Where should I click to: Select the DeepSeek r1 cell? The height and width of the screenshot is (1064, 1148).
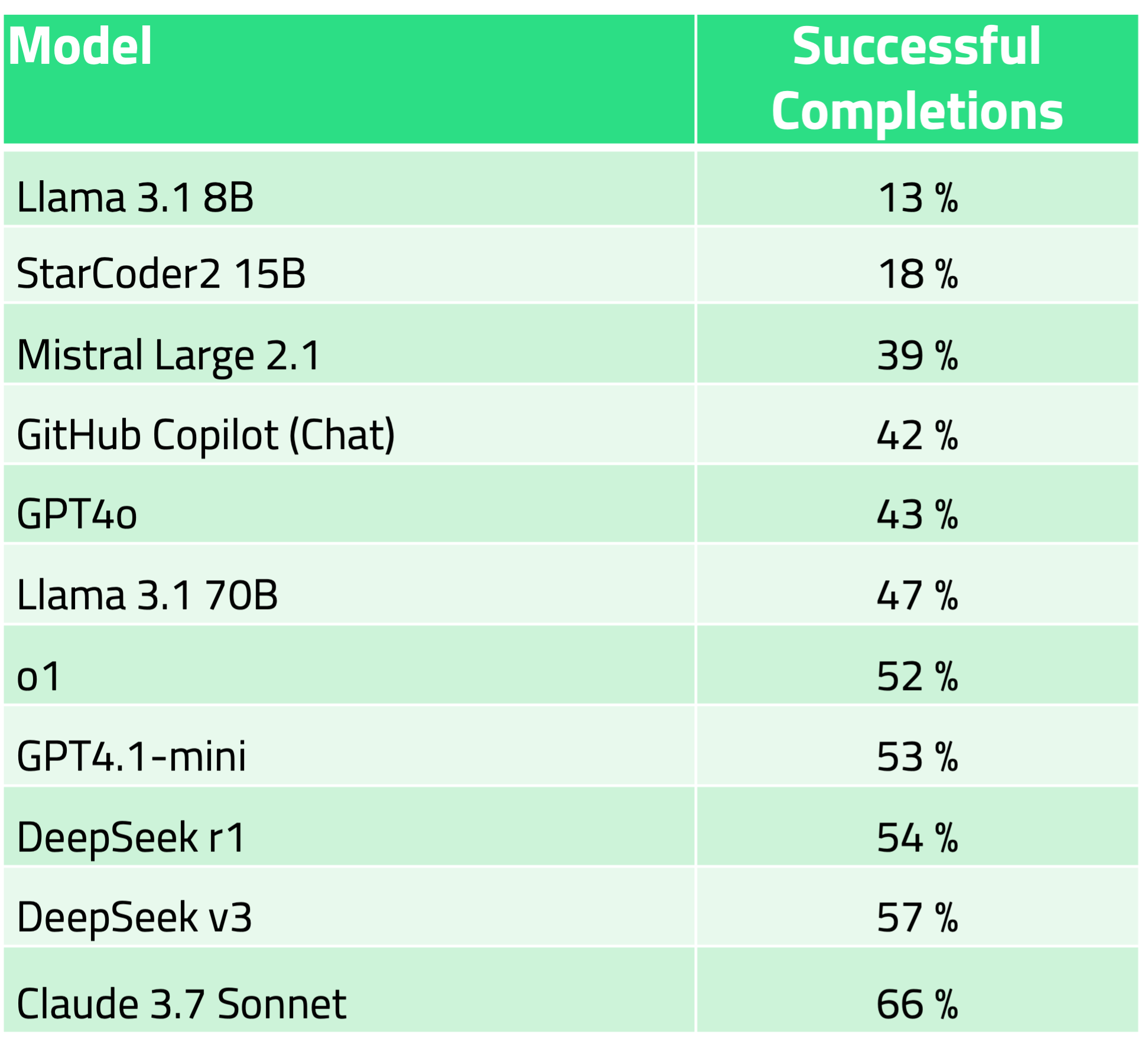[131, 837]
